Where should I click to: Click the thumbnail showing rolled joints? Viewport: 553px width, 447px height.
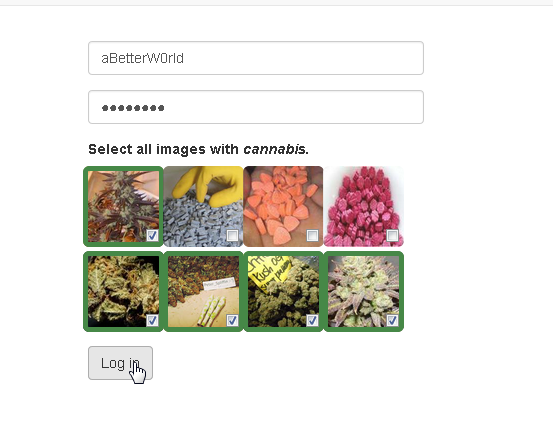[203, 291]
